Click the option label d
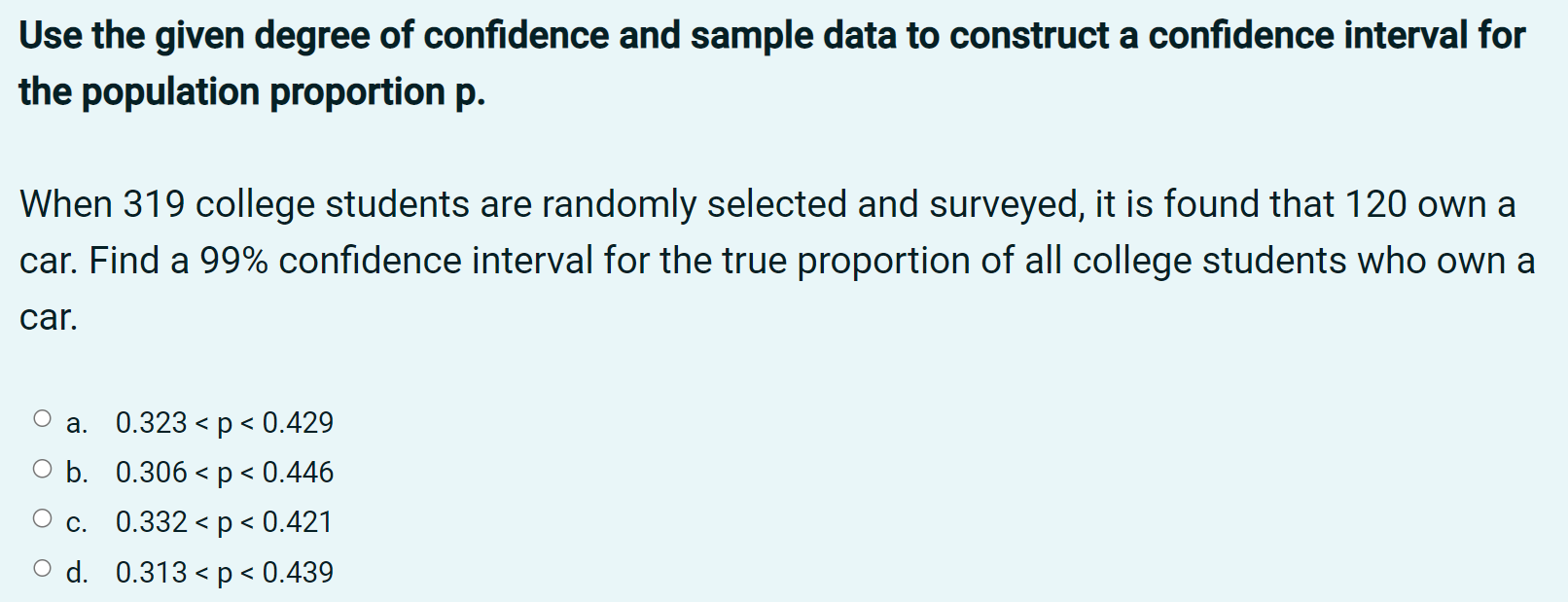Viewport: 1568px width, 602px height. [x=77, y=572]
